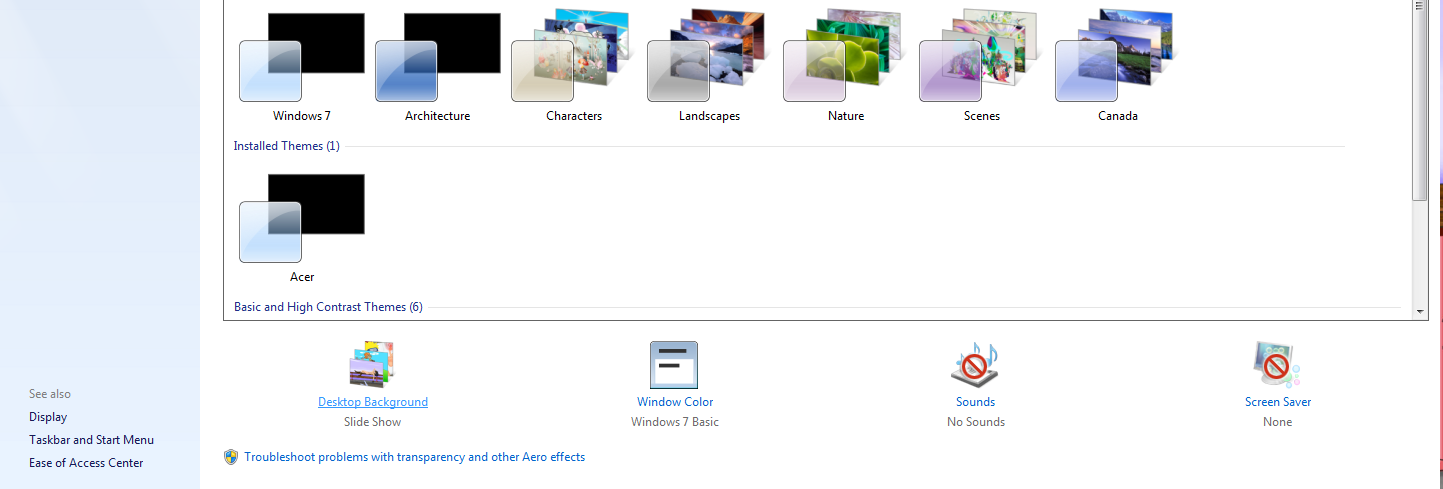Open the Window Color link
Image resolution: width=1443 pixels, height=489 pixels.
pos(675,402)
